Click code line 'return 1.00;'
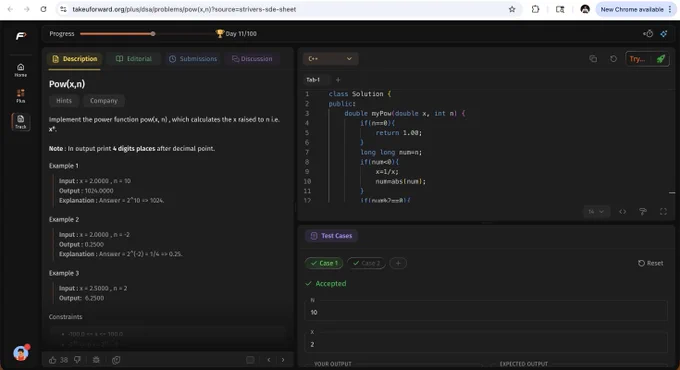This screenshot has height=370, width=680. pos(398,133)
